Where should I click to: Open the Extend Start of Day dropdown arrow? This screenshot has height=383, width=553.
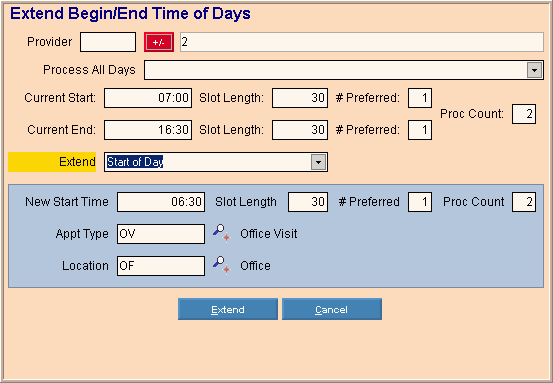(318, 162)
